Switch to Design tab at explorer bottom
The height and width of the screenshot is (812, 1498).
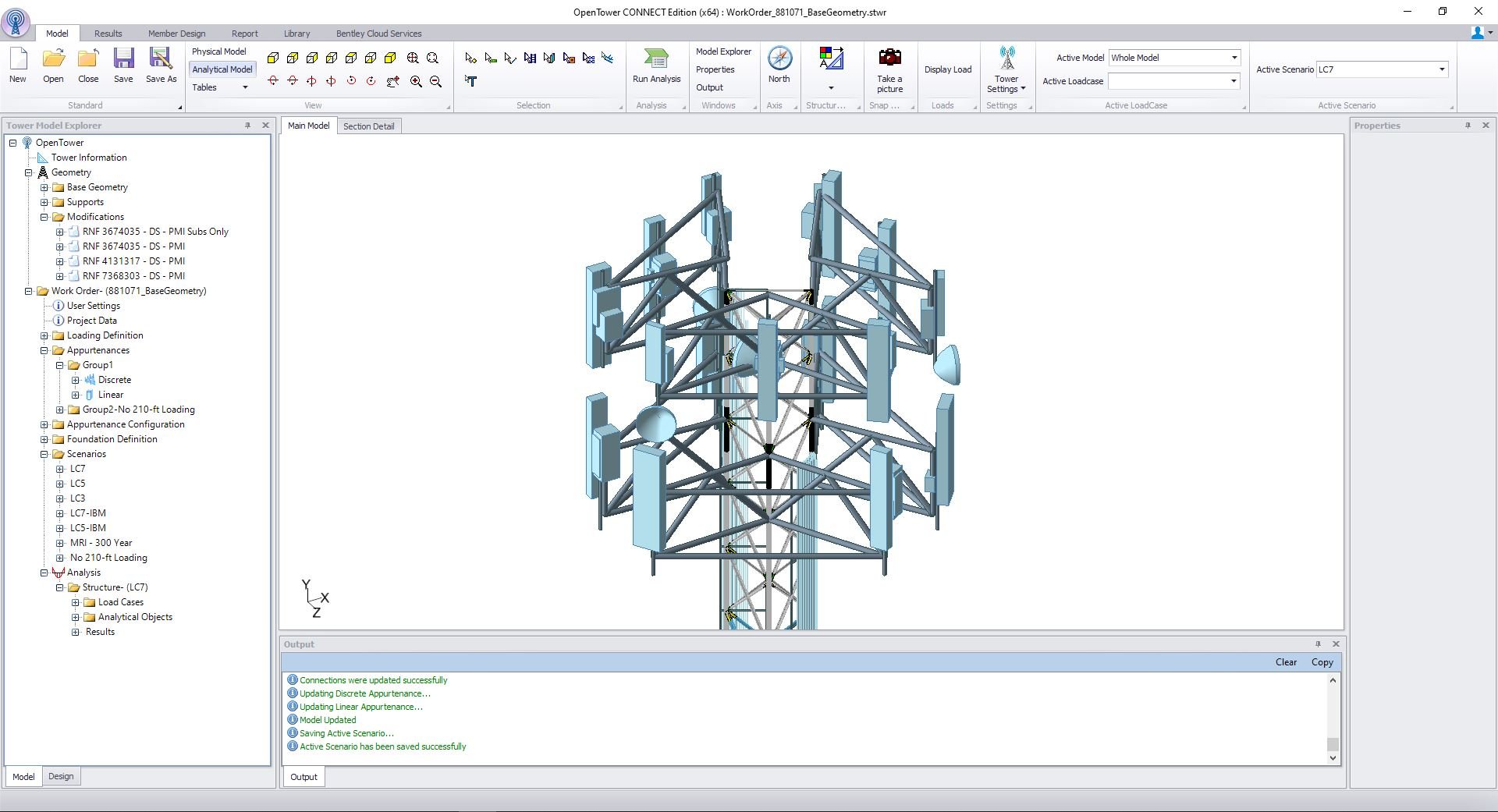[x=61, y=776]
